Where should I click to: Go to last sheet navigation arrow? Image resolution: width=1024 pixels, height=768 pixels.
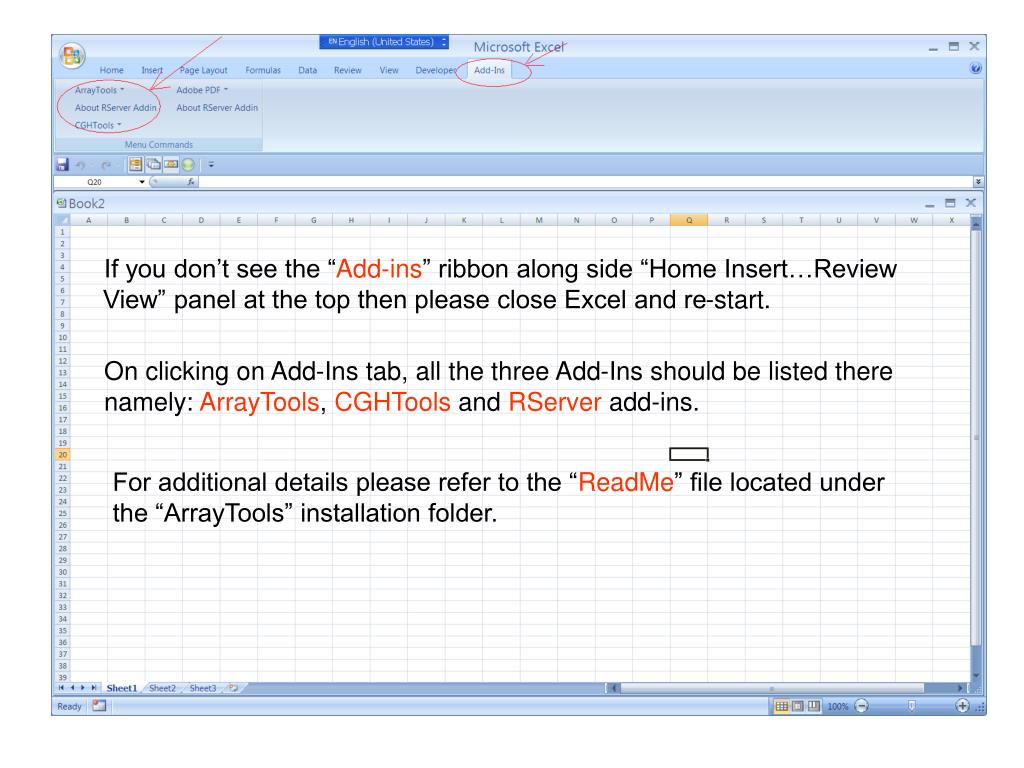click(x=94, y=688)
